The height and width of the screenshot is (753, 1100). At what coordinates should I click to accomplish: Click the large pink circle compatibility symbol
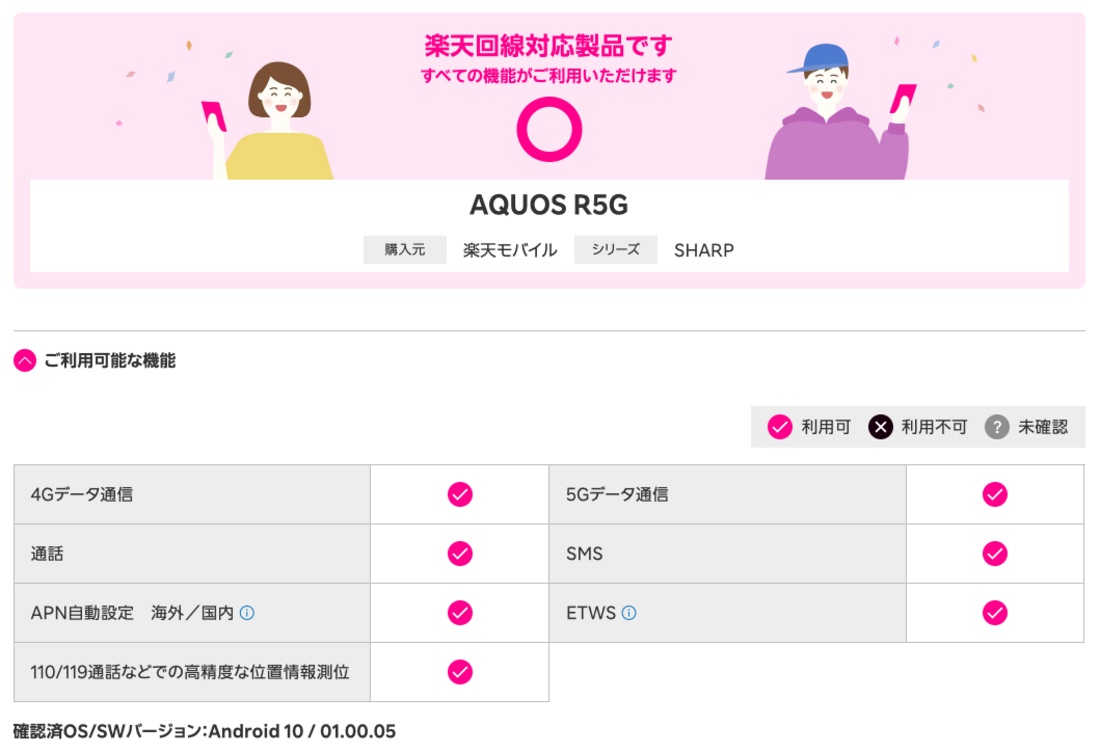[548, 127]
